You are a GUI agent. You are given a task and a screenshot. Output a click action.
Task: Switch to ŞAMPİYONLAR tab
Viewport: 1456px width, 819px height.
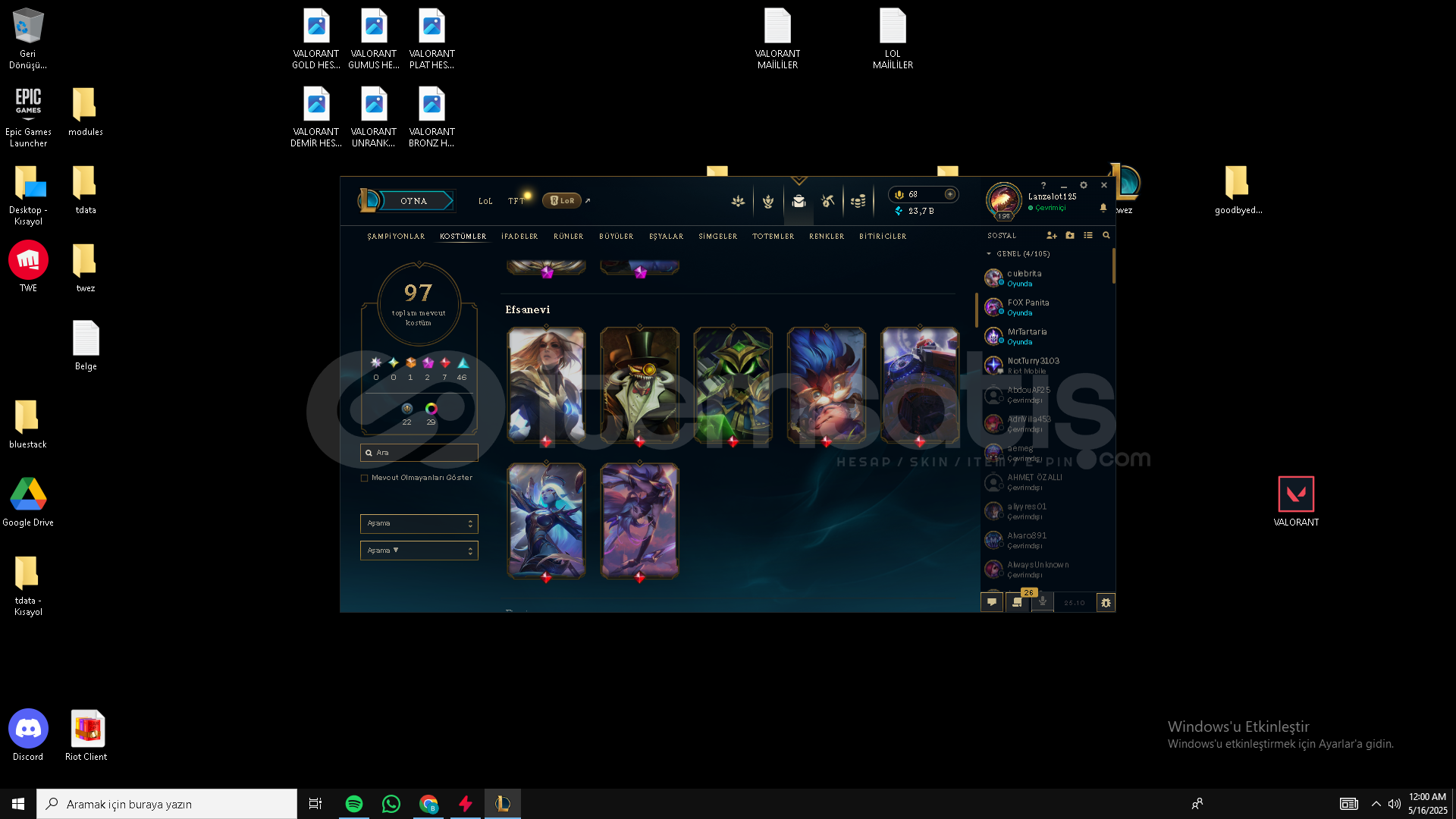(396, 237)
